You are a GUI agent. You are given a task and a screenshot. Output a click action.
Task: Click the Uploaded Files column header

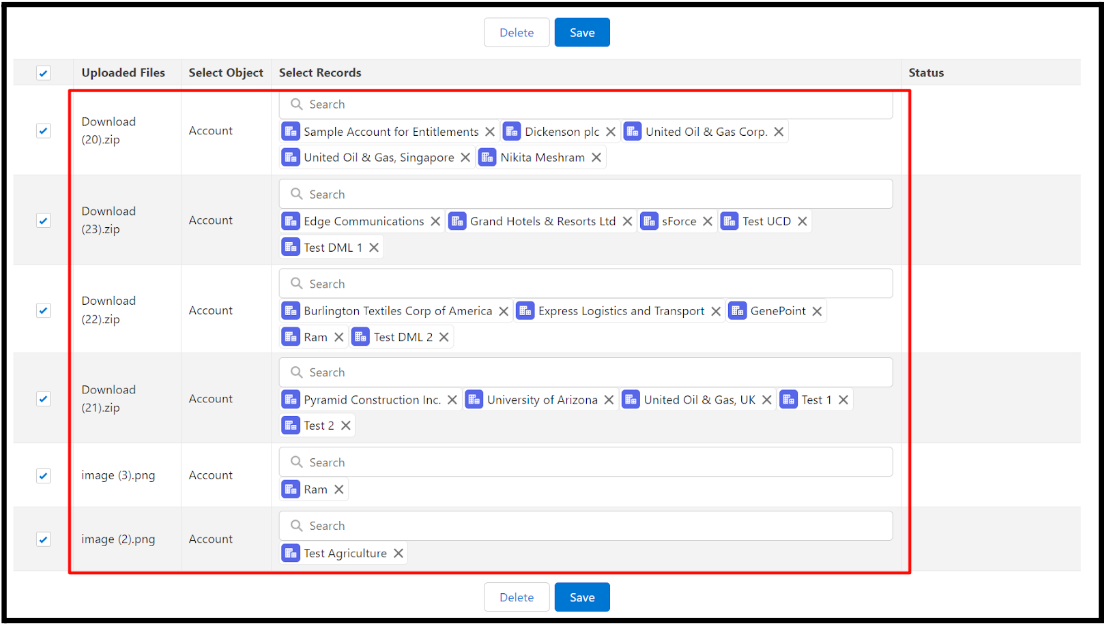[123, 73]
